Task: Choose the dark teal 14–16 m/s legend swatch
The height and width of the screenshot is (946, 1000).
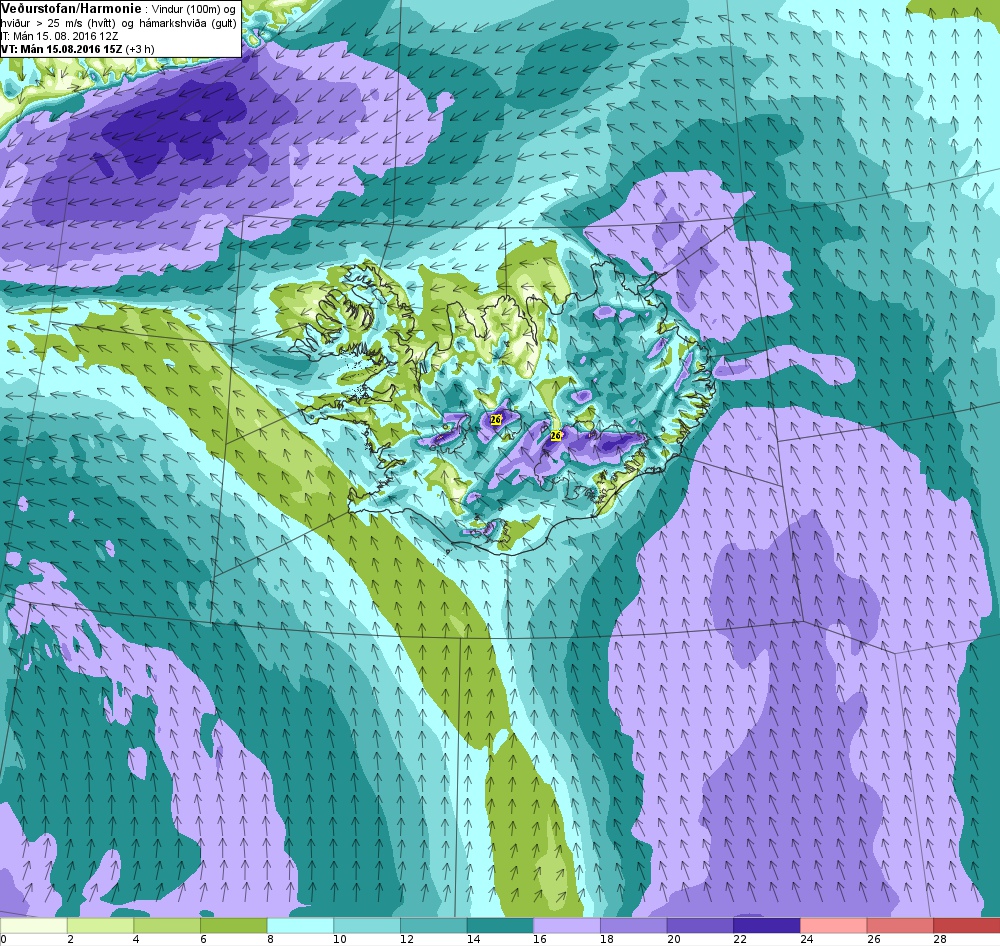Action: [500, 925]
